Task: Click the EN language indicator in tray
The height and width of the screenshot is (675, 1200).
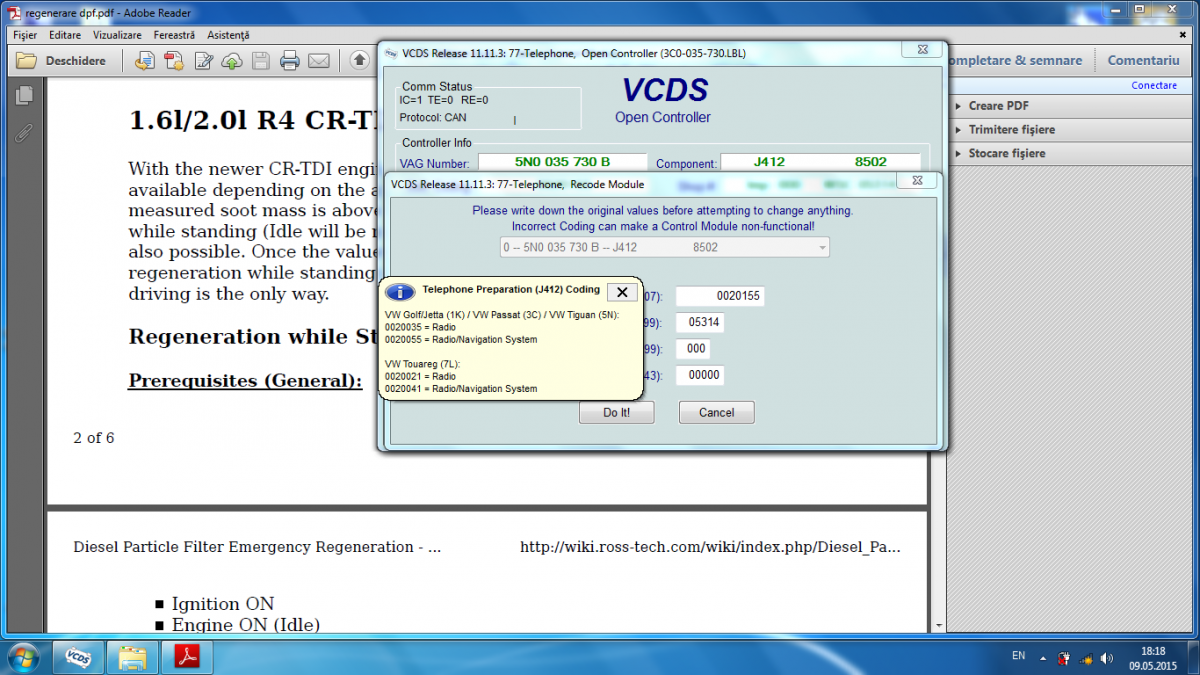Action: click(x=1018, y=656)
